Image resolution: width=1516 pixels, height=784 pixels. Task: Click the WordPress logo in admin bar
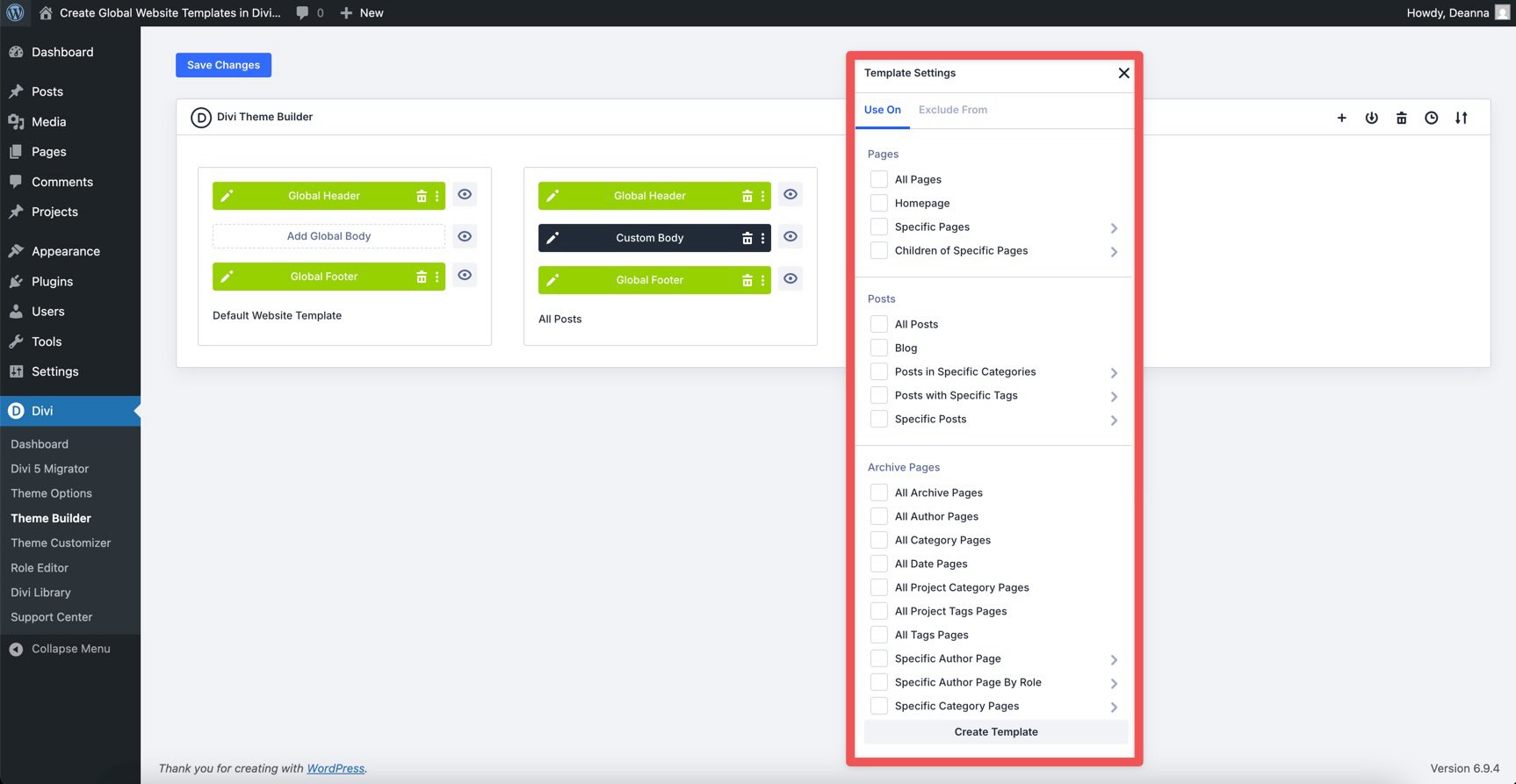[x=15, y=13]
